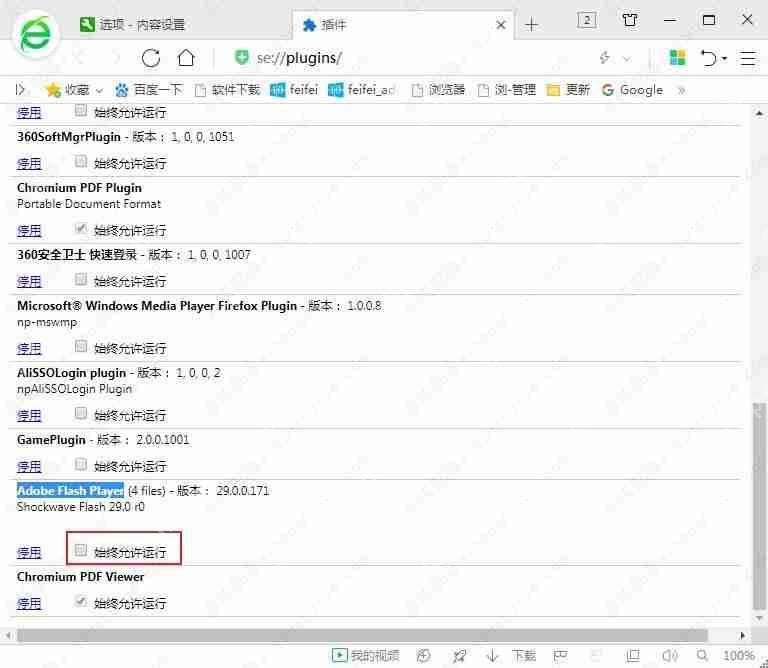Open the 百度一下 bookmark

[148, 90]
